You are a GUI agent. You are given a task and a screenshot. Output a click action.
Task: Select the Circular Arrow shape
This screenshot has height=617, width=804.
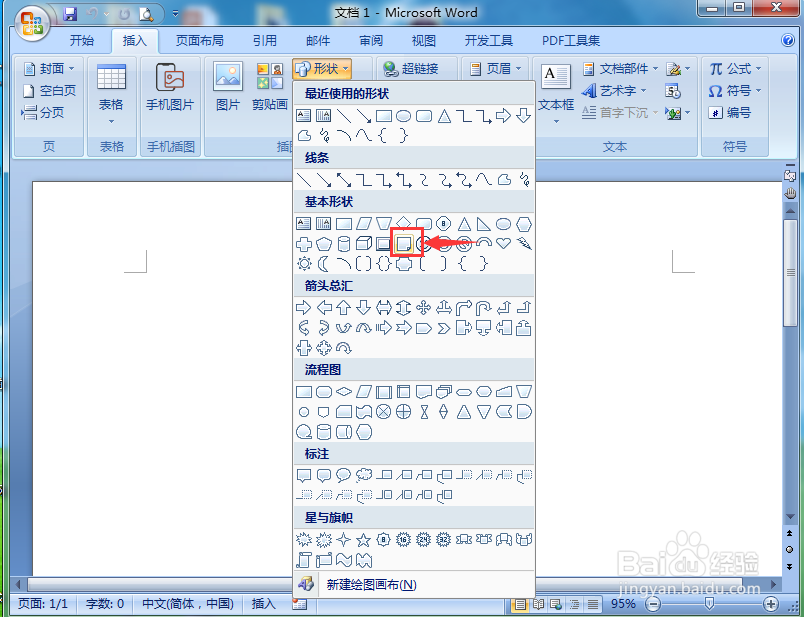tap(344, 348)
